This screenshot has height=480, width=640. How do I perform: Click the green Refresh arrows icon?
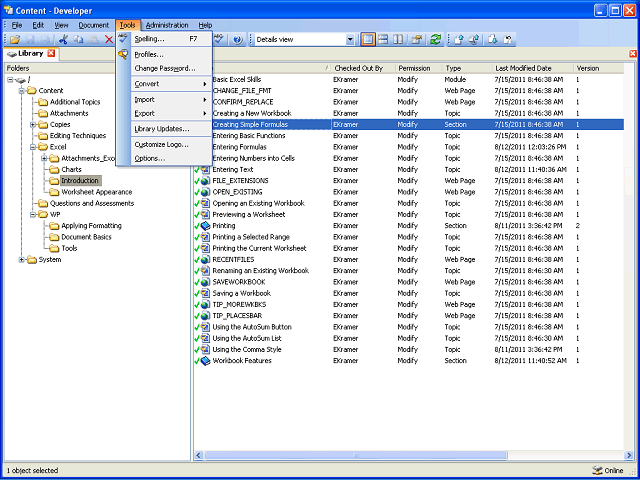435,40
